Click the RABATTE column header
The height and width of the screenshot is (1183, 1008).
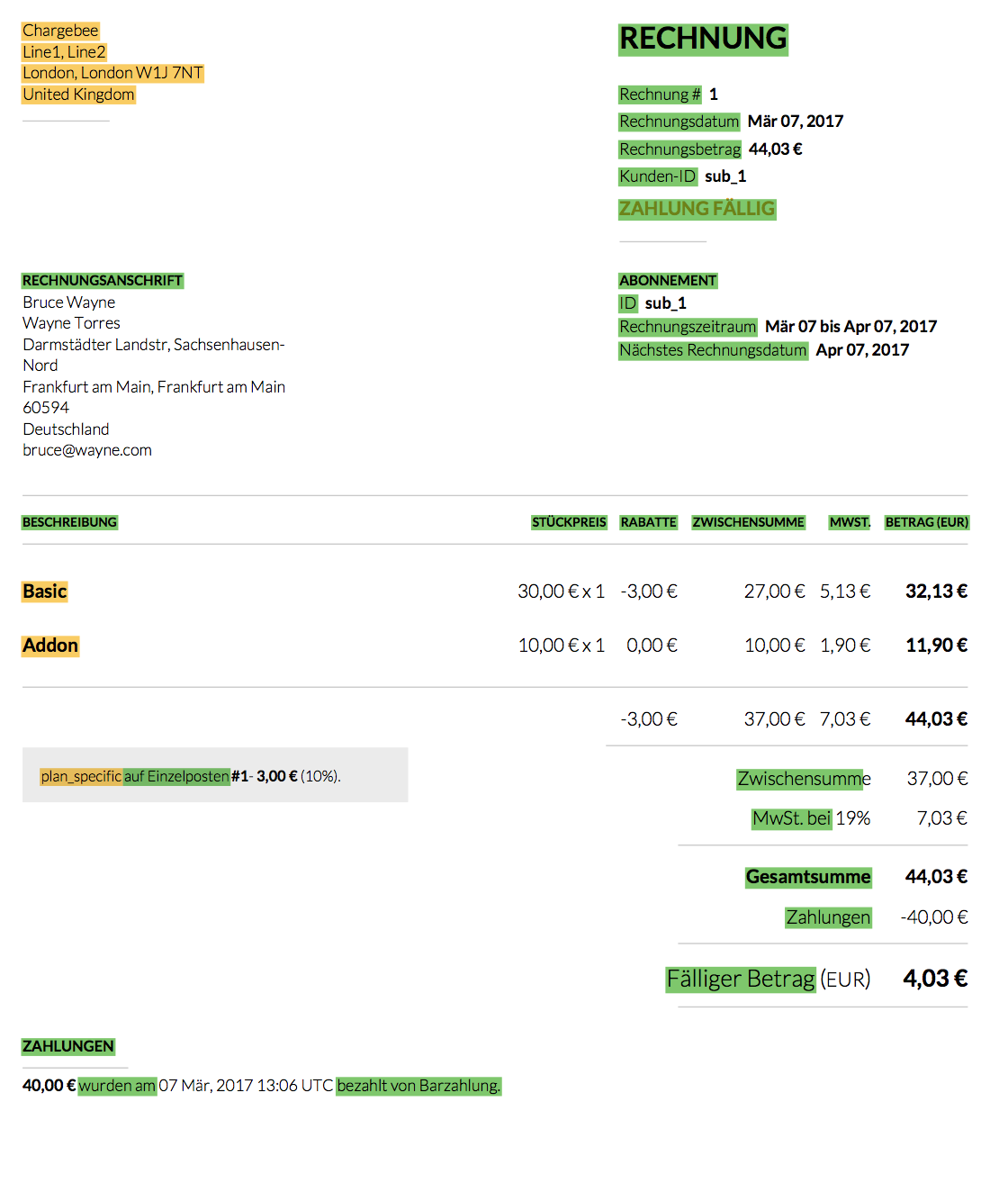click(648, 522)
